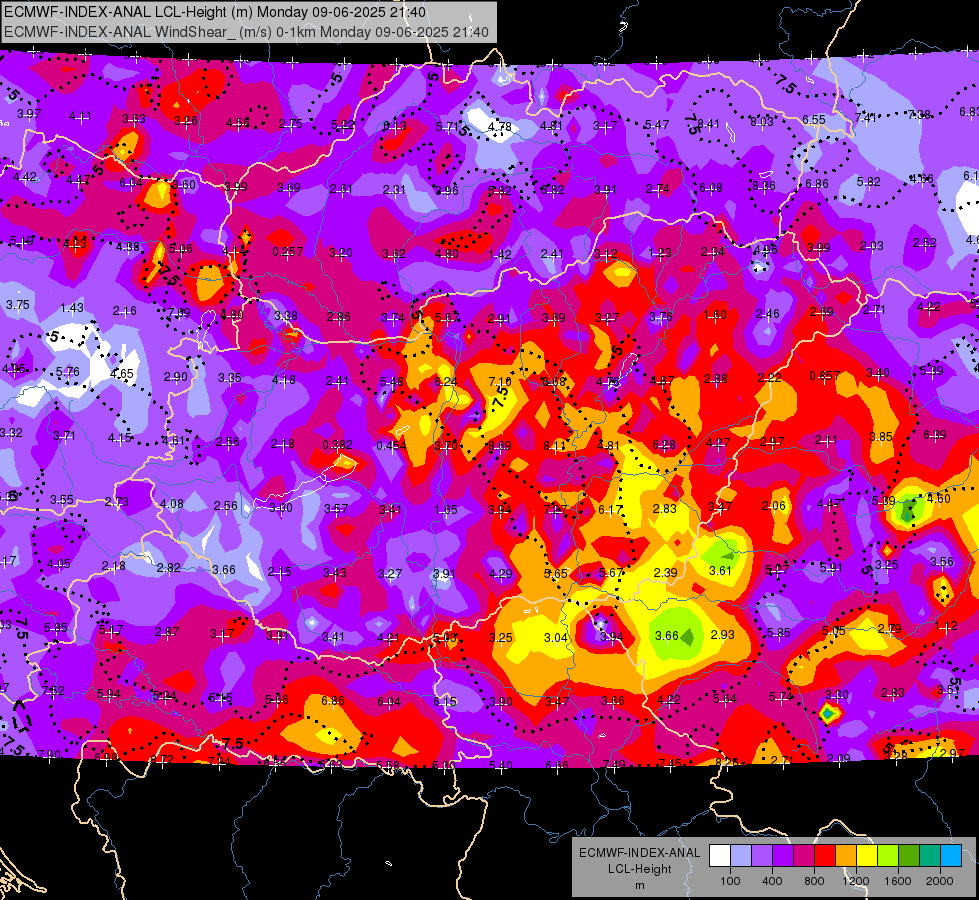Screen dimensions: 979x900
Task: Click the wind shear value 1.65
Action: pos(446,510)
